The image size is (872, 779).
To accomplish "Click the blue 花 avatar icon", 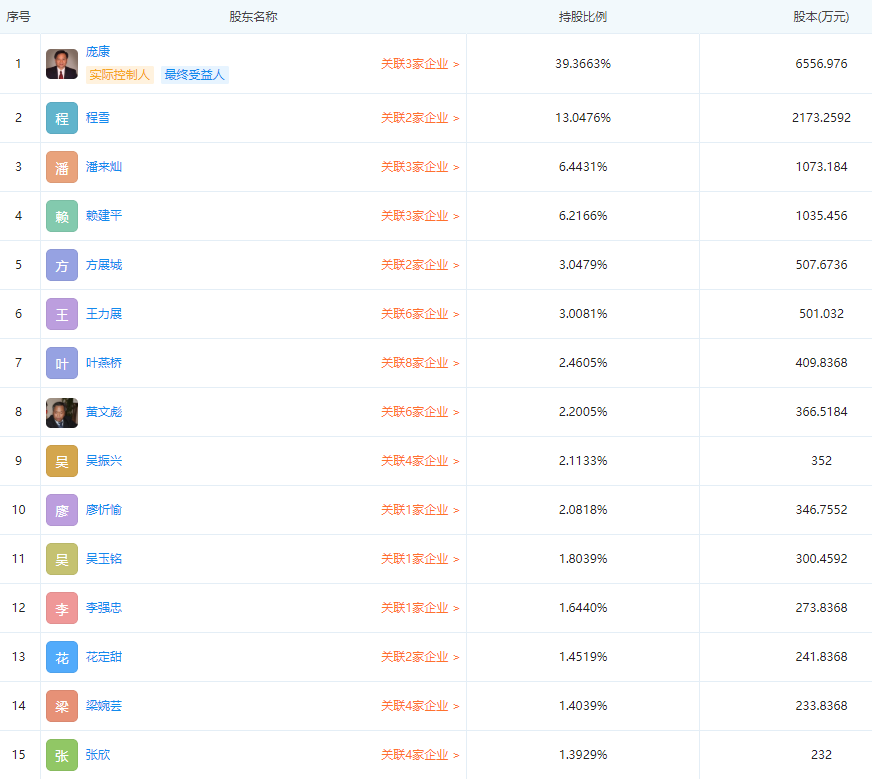I will [62, 657].
